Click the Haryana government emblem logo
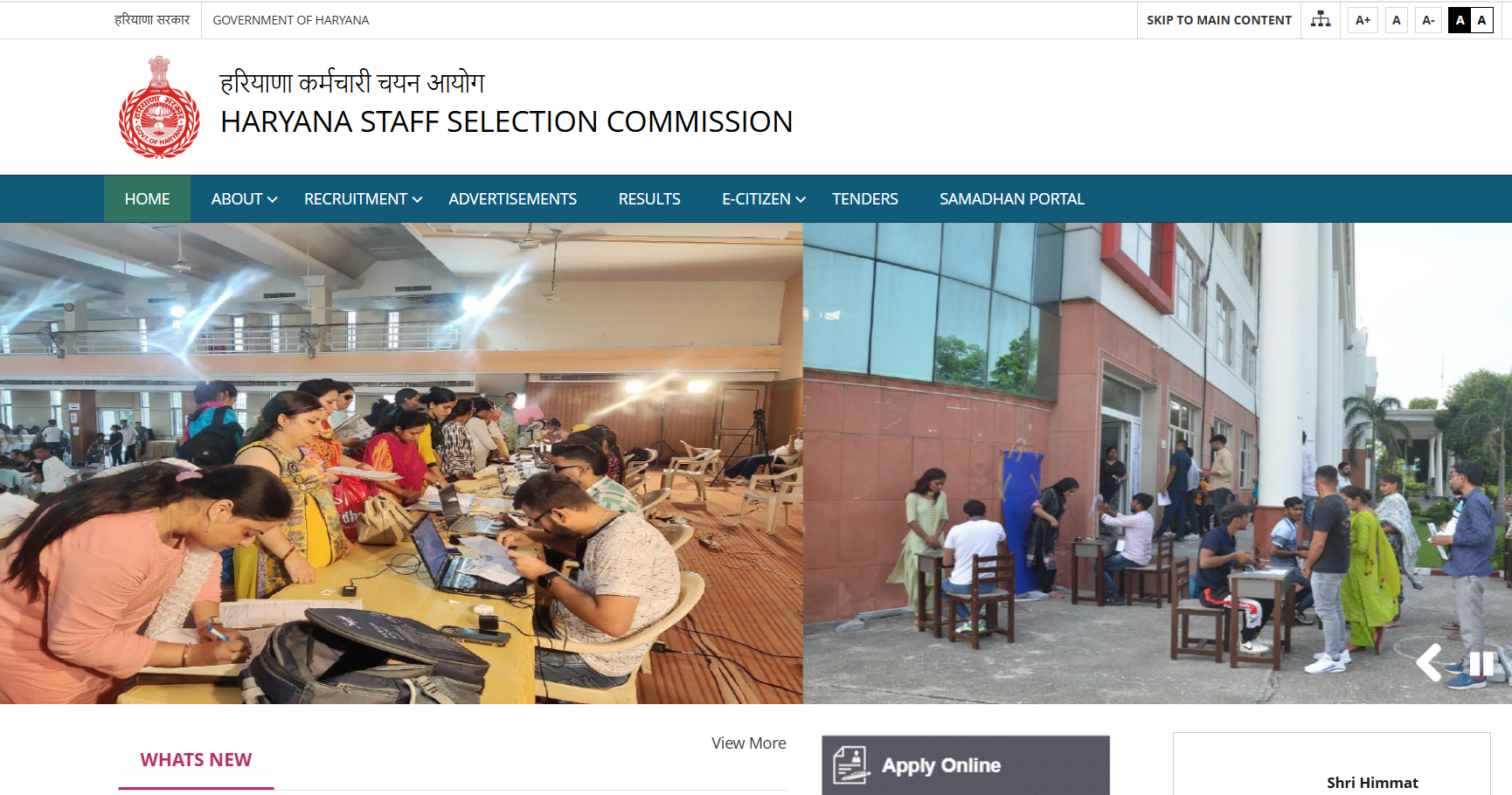This screenshot has height=795, width=1512. click(159, 107)
